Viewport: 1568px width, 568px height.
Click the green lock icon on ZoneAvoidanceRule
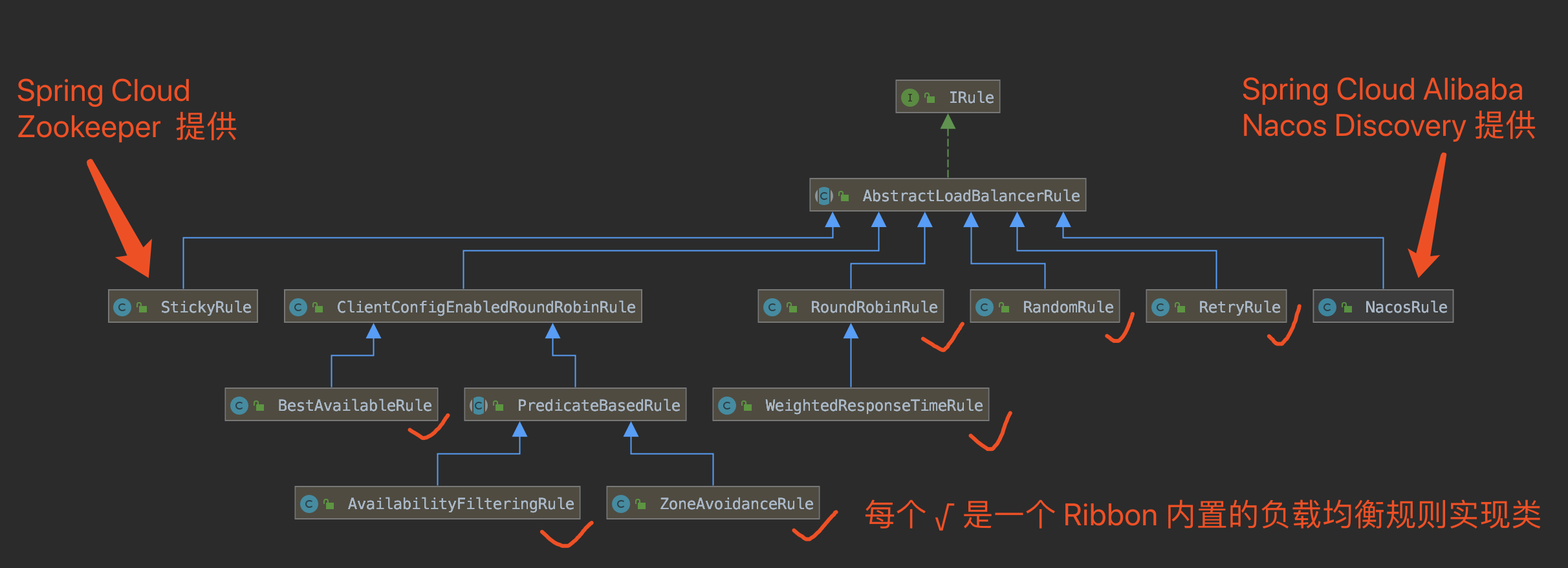pos(640,504)
